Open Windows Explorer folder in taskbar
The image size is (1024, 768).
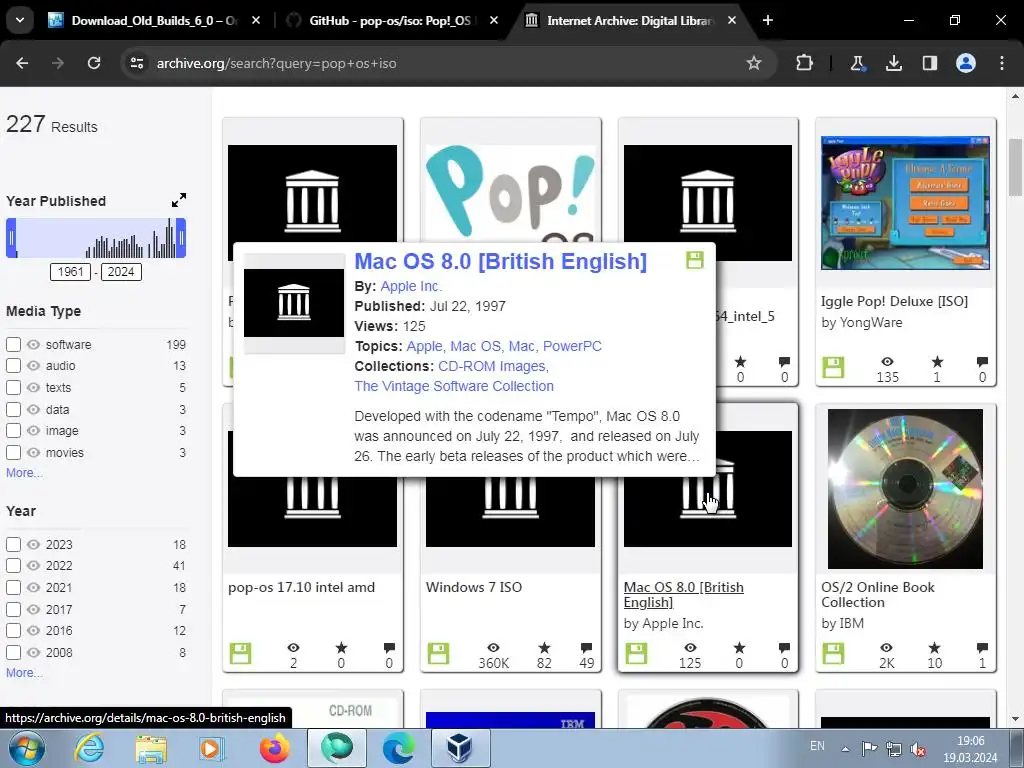tap(151, 748)
